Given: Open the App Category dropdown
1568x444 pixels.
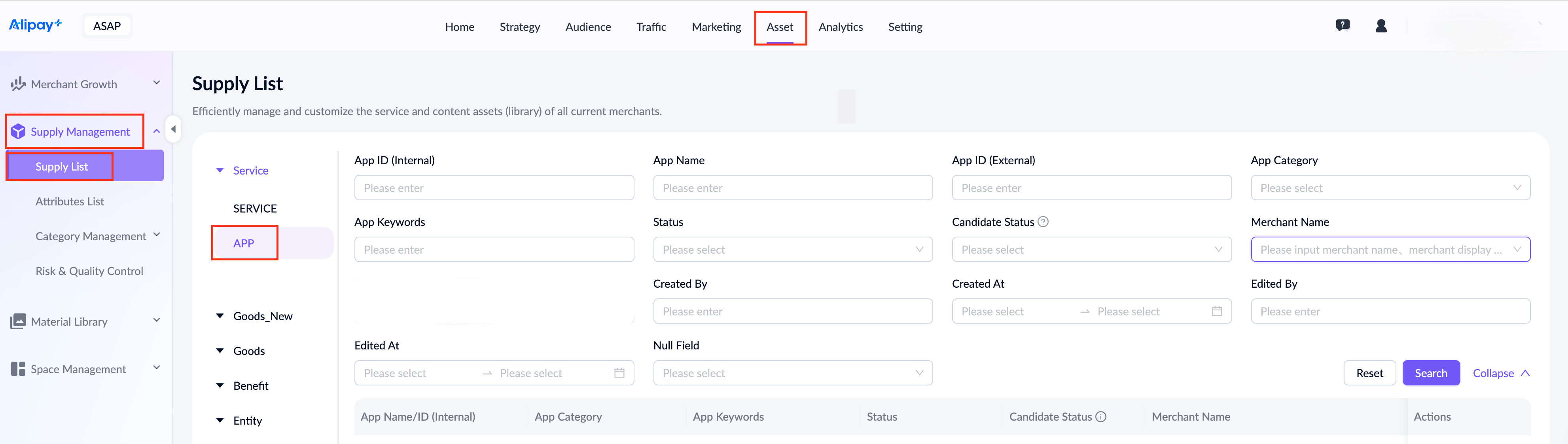Looking at the screenshot, I should pyautogui.click(x=1390, y=188).
